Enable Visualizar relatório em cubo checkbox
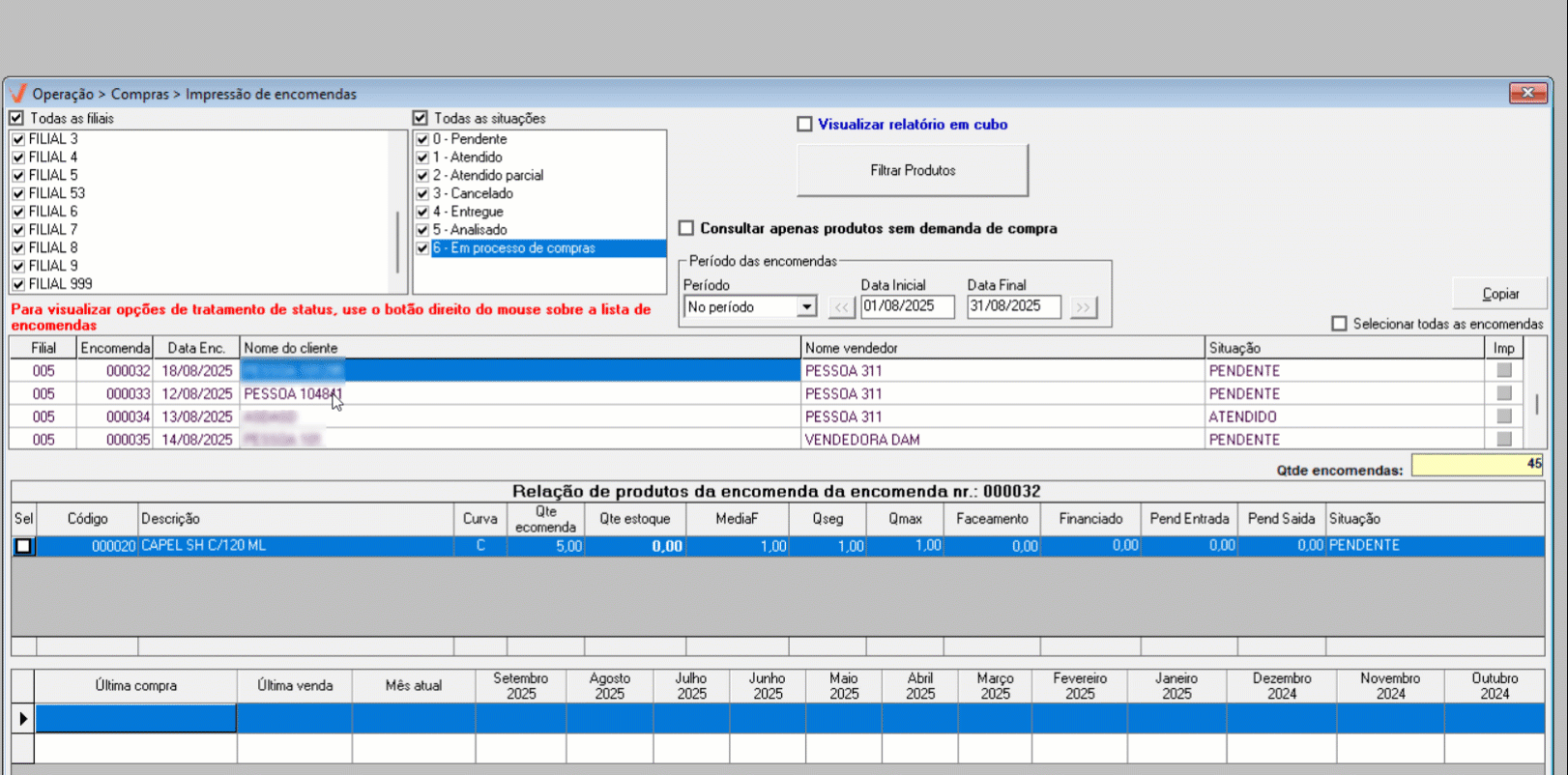1568x775 pixels. [804, 125]
